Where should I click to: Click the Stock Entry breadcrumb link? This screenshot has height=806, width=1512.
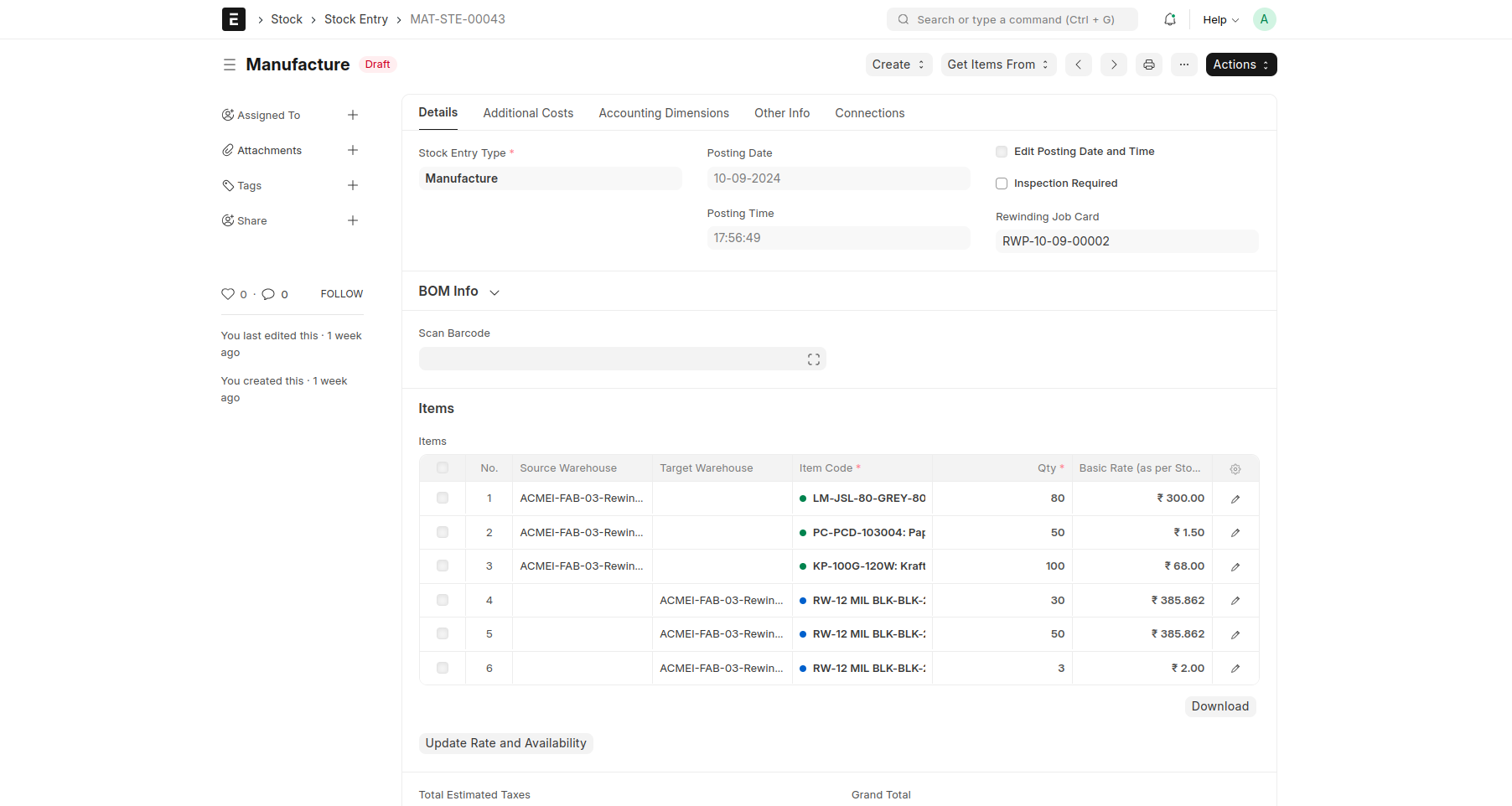pyautogui.click(x=355, y=19)
